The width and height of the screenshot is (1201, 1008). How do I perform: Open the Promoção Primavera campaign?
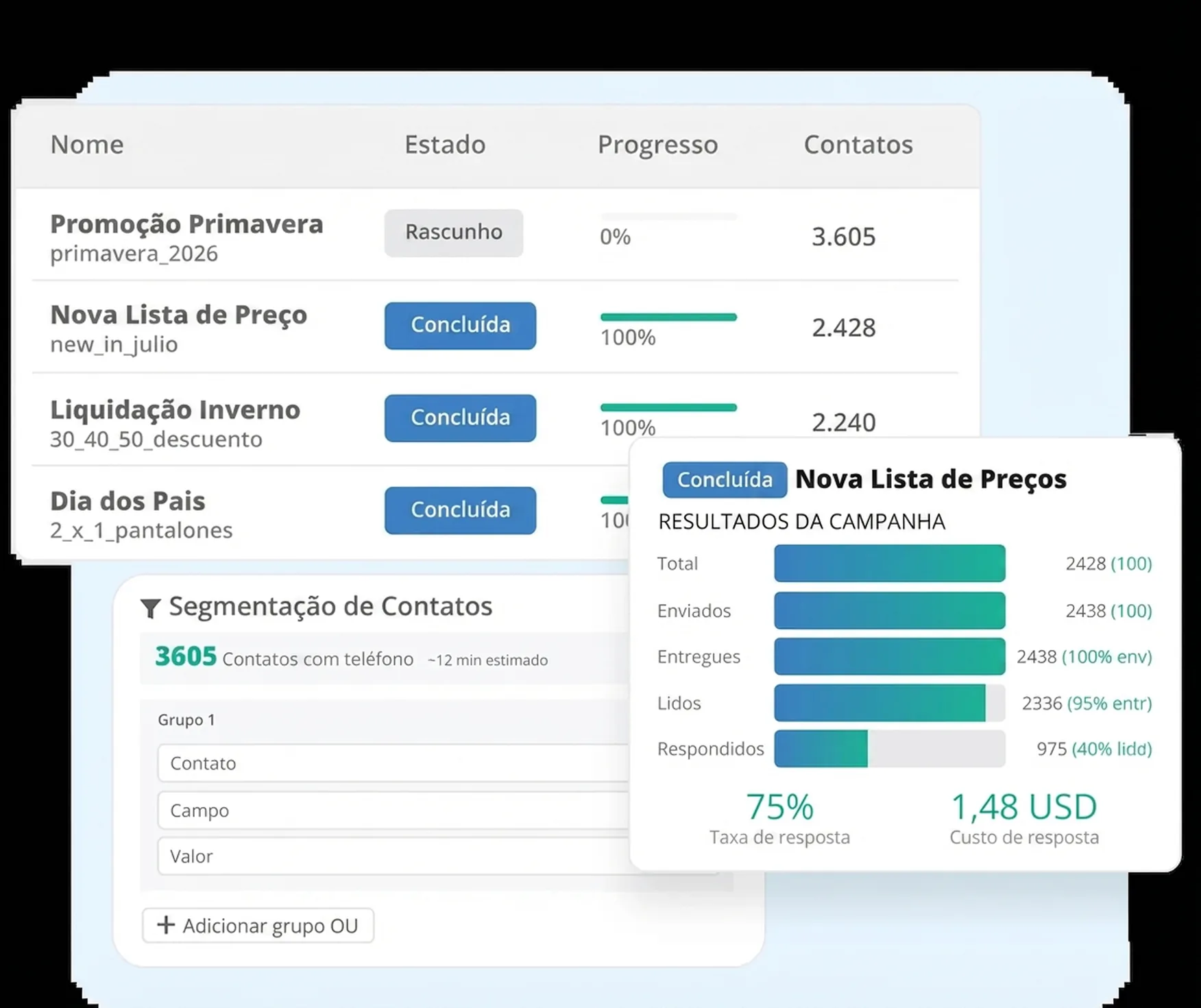pyautogui.click(x=186, y=224)
